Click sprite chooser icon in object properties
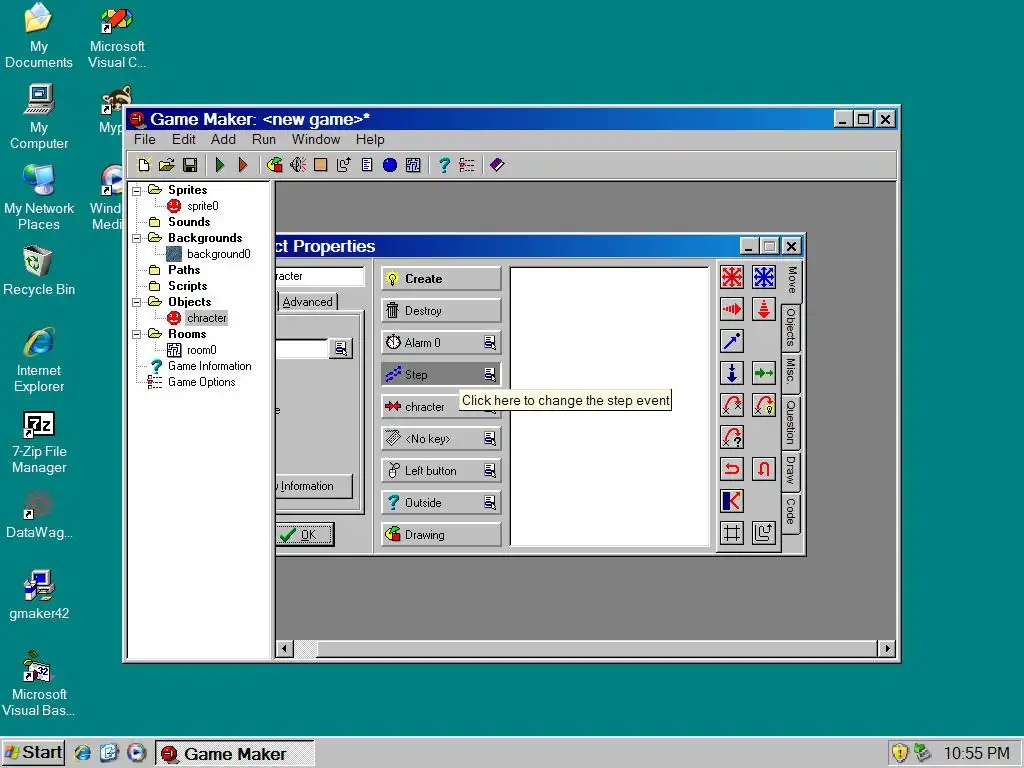Screen dimensions: 1024x768 (x=340, y=349)
